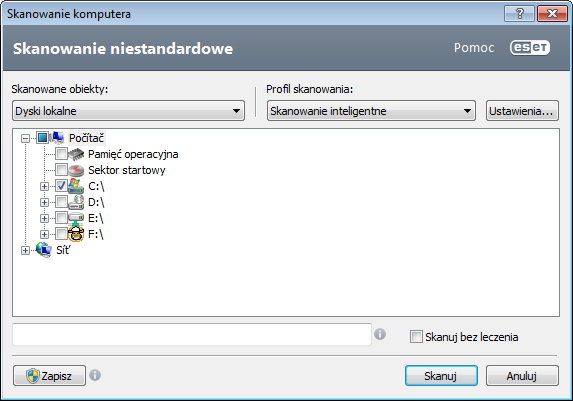This screenshot has width=573, height=401.
Task: Click the memory chip icon beside Pamięć operacyjna
Action: (x=76, y=154)
